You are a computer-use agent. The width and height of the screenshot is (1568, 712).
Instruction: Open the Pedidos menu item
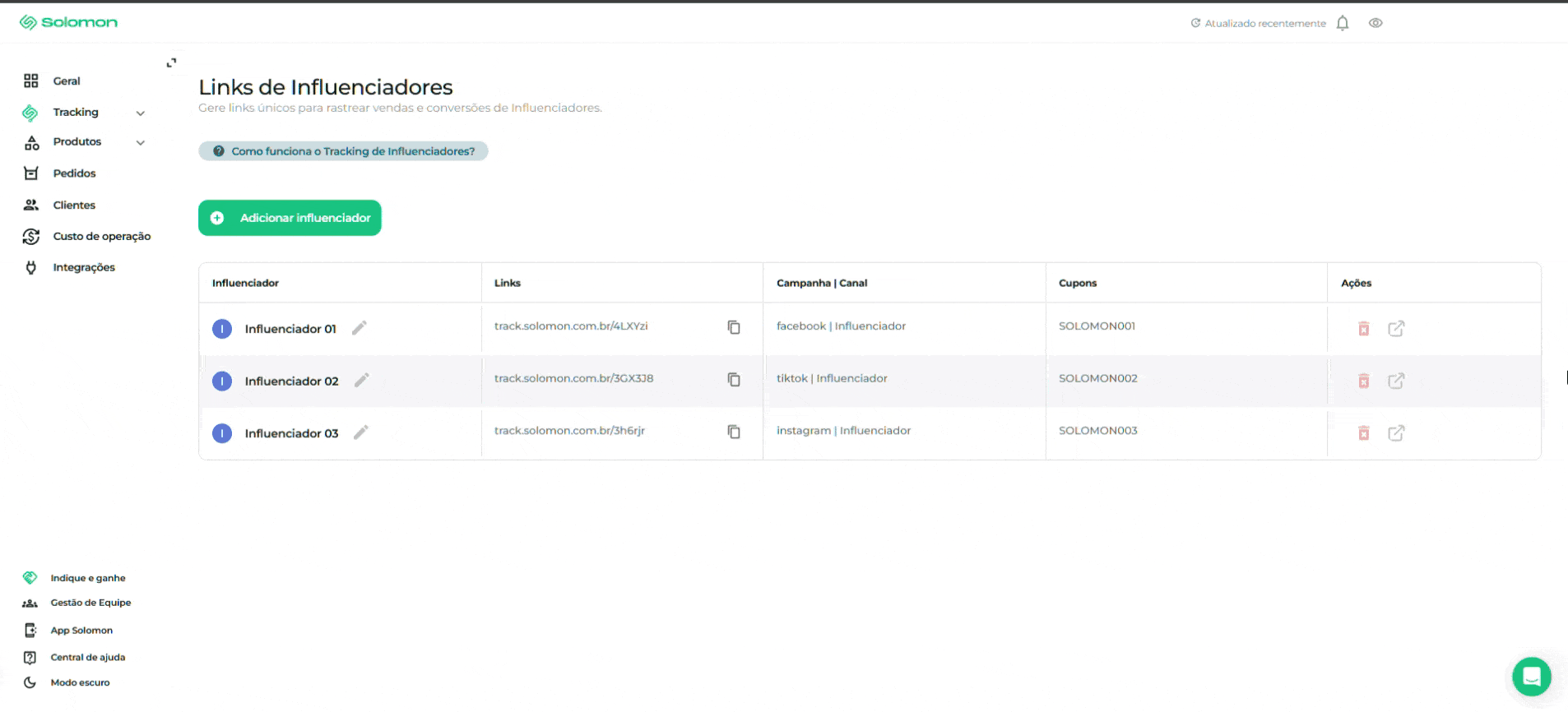click(74, 173)
